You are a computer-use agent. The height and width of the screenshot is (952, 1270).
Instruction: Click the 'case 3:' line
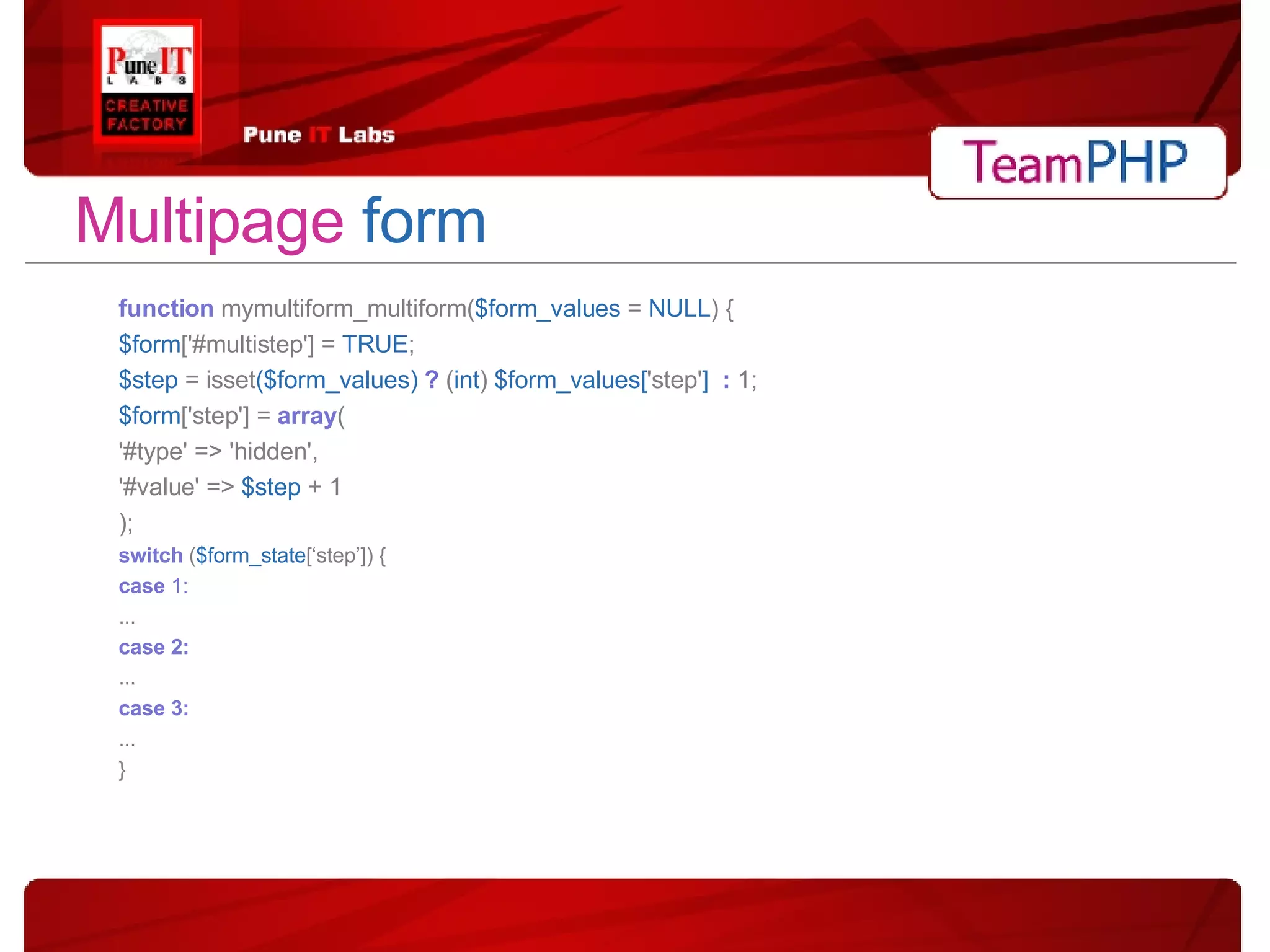[x=153, y=708]
